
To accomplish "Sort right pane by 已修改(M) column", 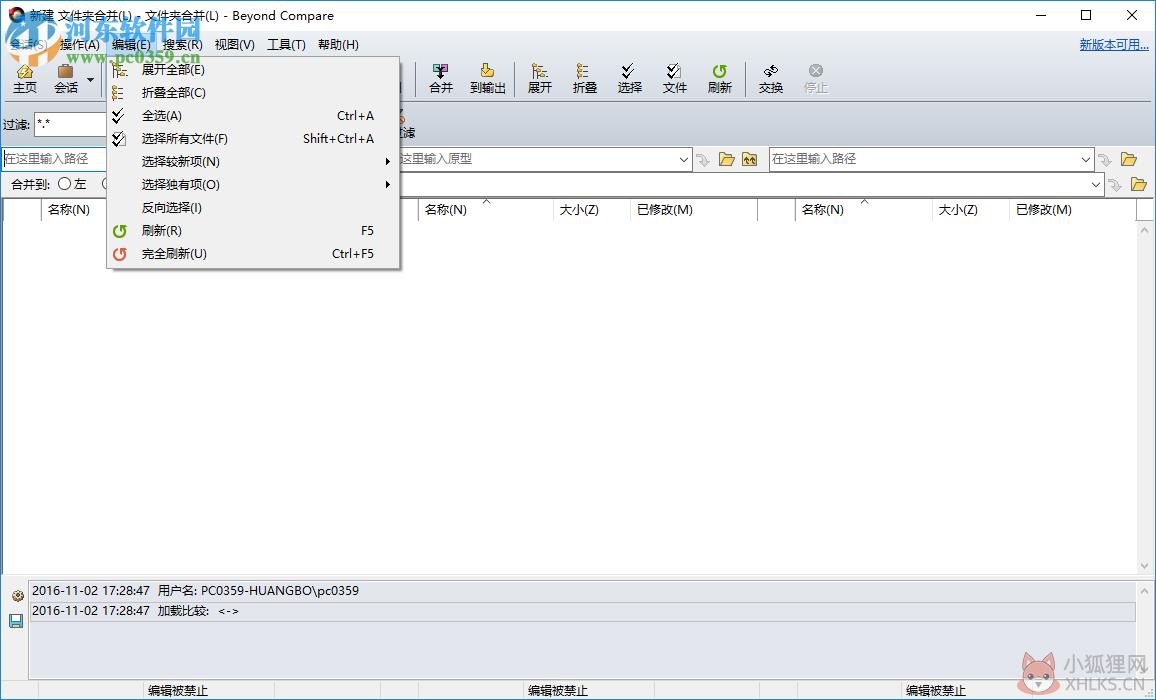I will [1073, 209].
